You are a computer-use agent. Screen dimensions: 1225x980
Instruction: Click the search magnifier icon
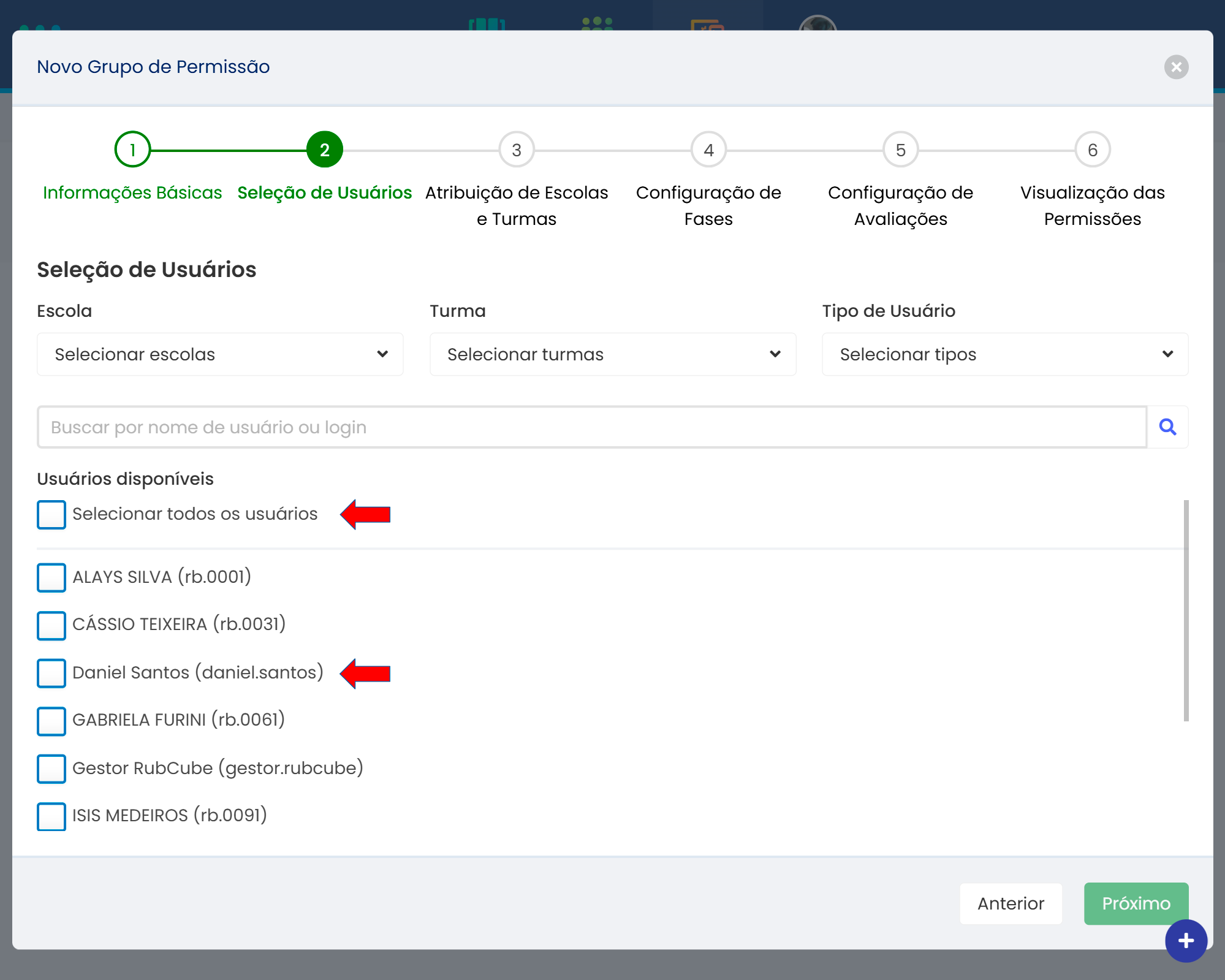[x=1167, y=427]
